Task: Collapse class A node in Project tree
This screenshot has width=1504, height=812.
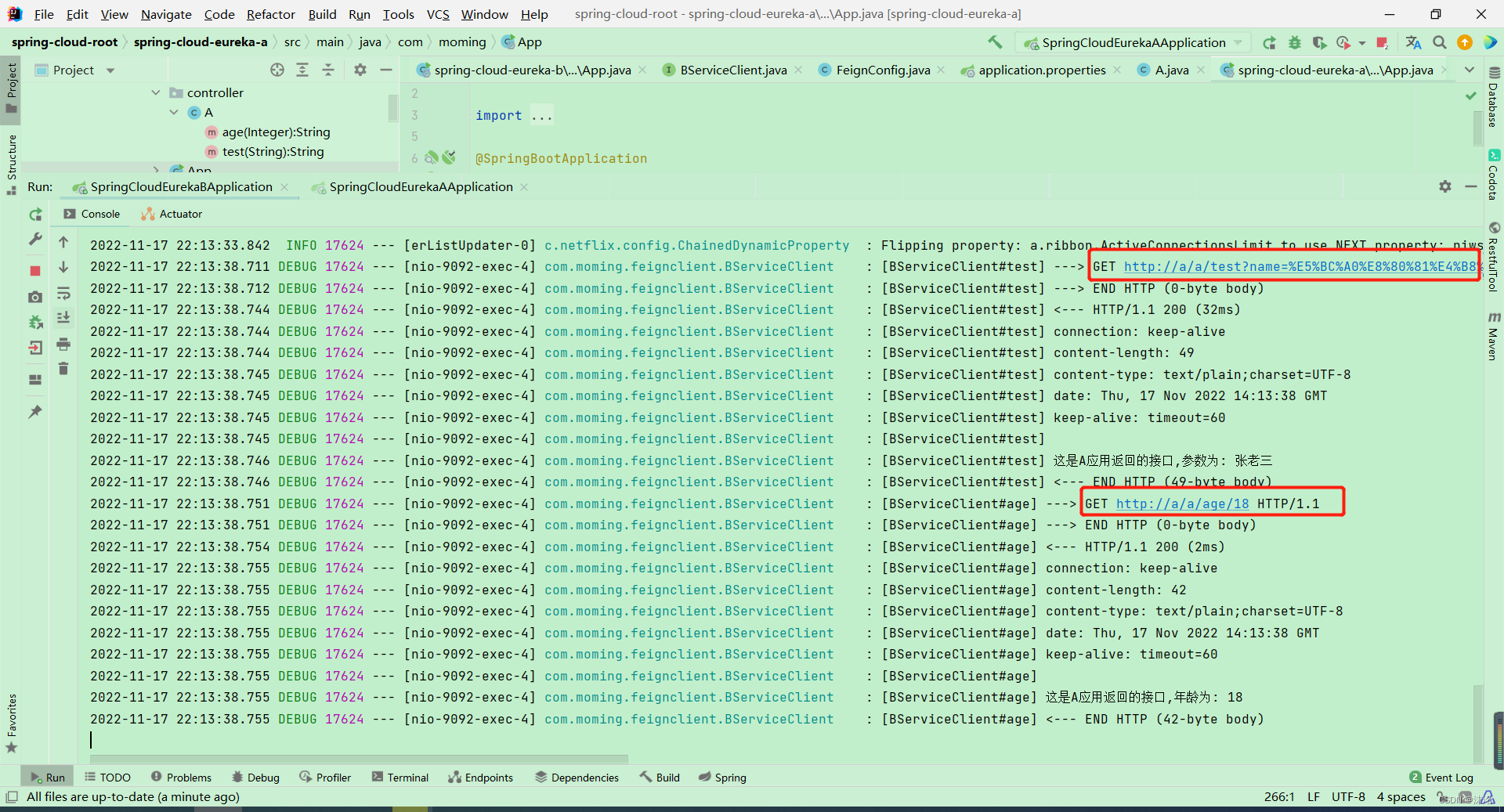Action: 174,112
